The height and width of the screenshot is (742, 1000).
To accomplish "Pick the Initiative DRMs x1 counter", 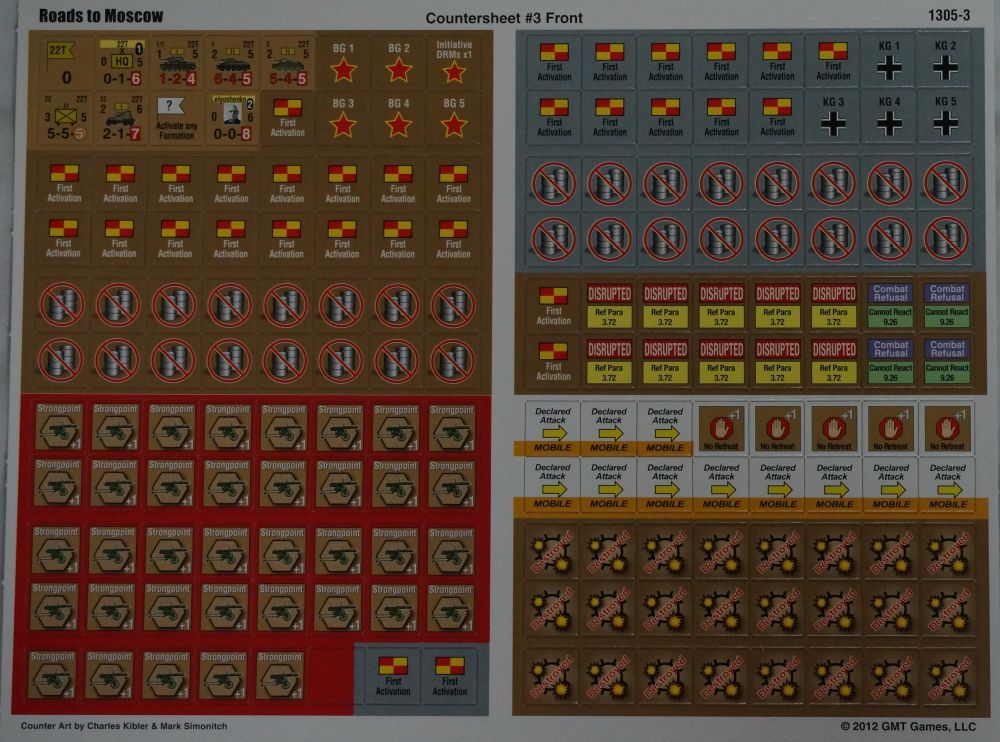I will pos(454,63).
